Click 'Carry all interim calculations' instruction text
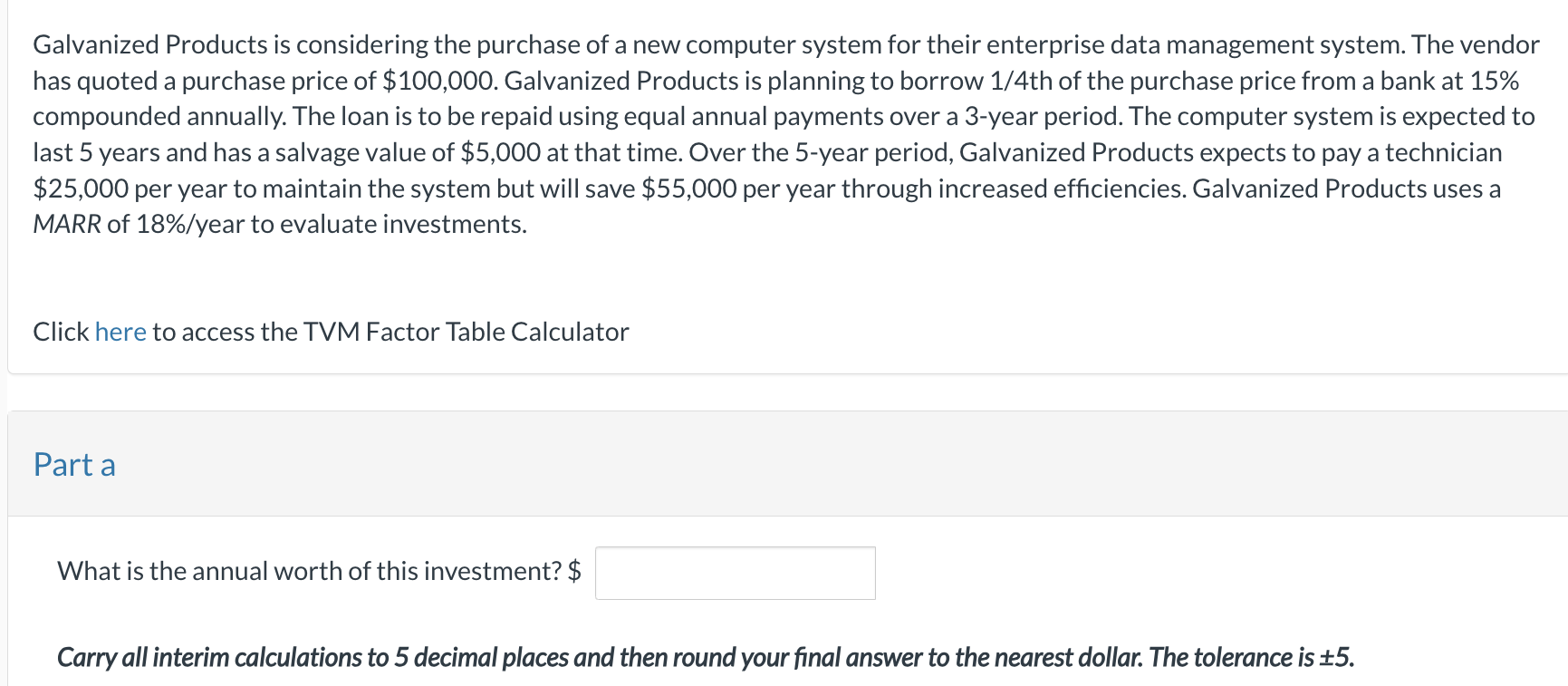Image resolution: width=1568 pixels, height=686 pixels. point(208,657)
